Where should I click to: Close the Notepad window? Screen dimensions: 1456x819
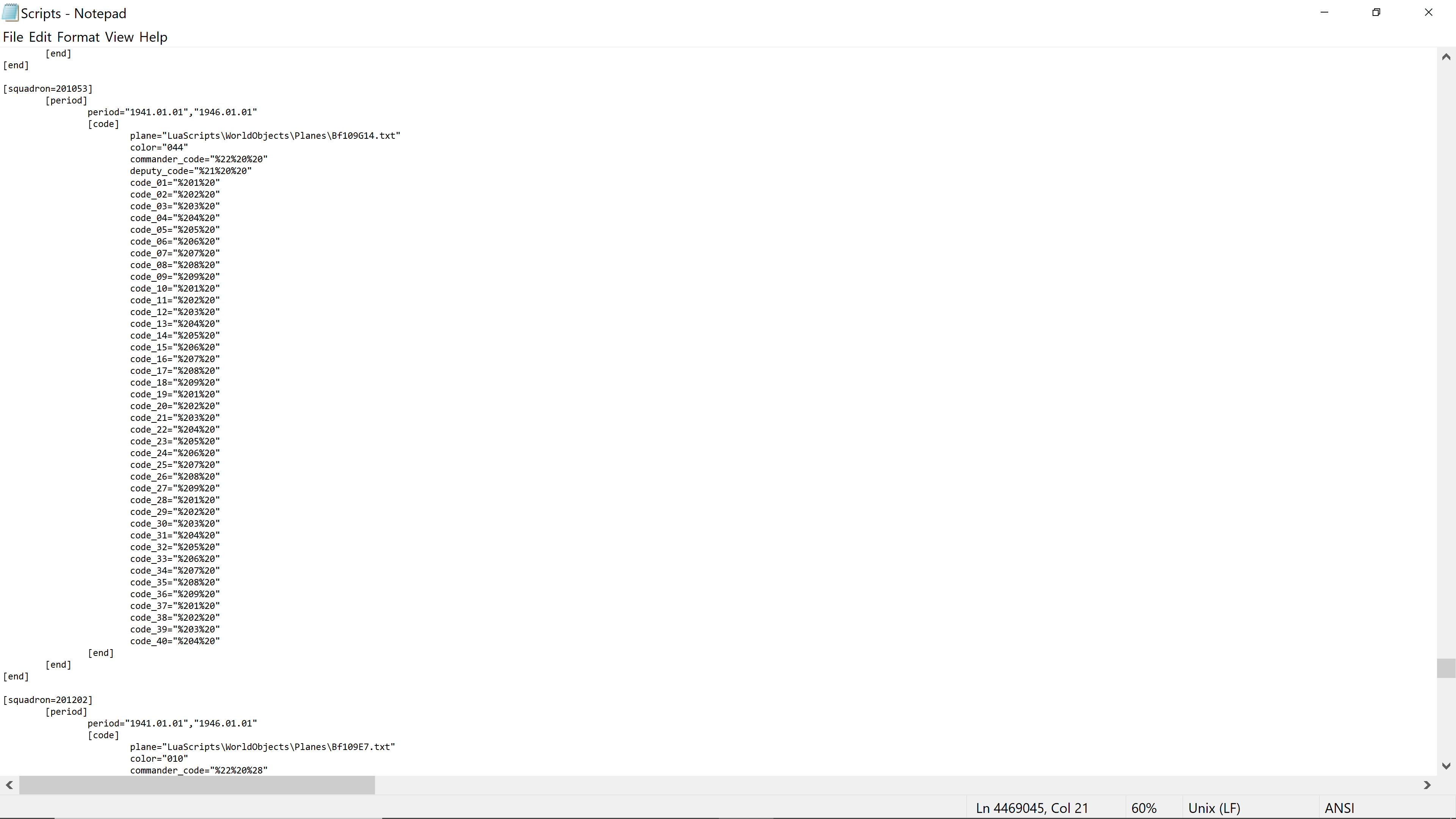click(x=1428, y=13)
